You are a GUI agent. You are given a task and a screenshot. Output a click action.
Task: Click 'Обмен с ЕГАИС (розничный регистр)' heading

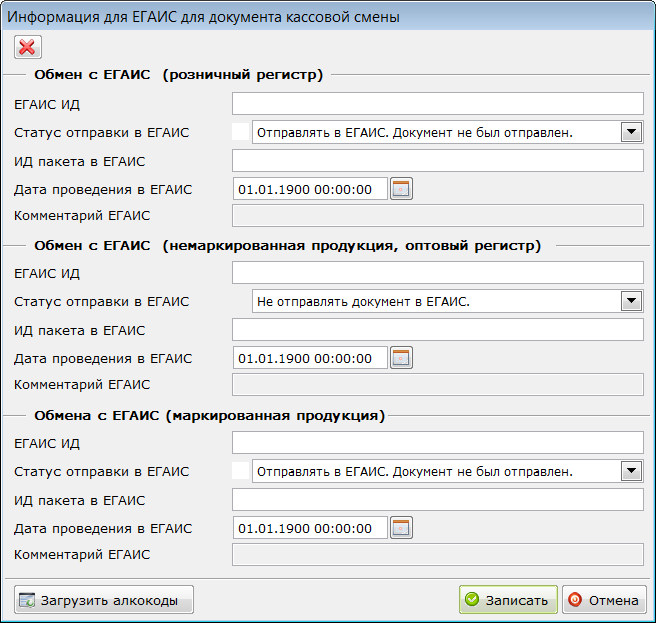pyautogui.click(x=179, y=74)
